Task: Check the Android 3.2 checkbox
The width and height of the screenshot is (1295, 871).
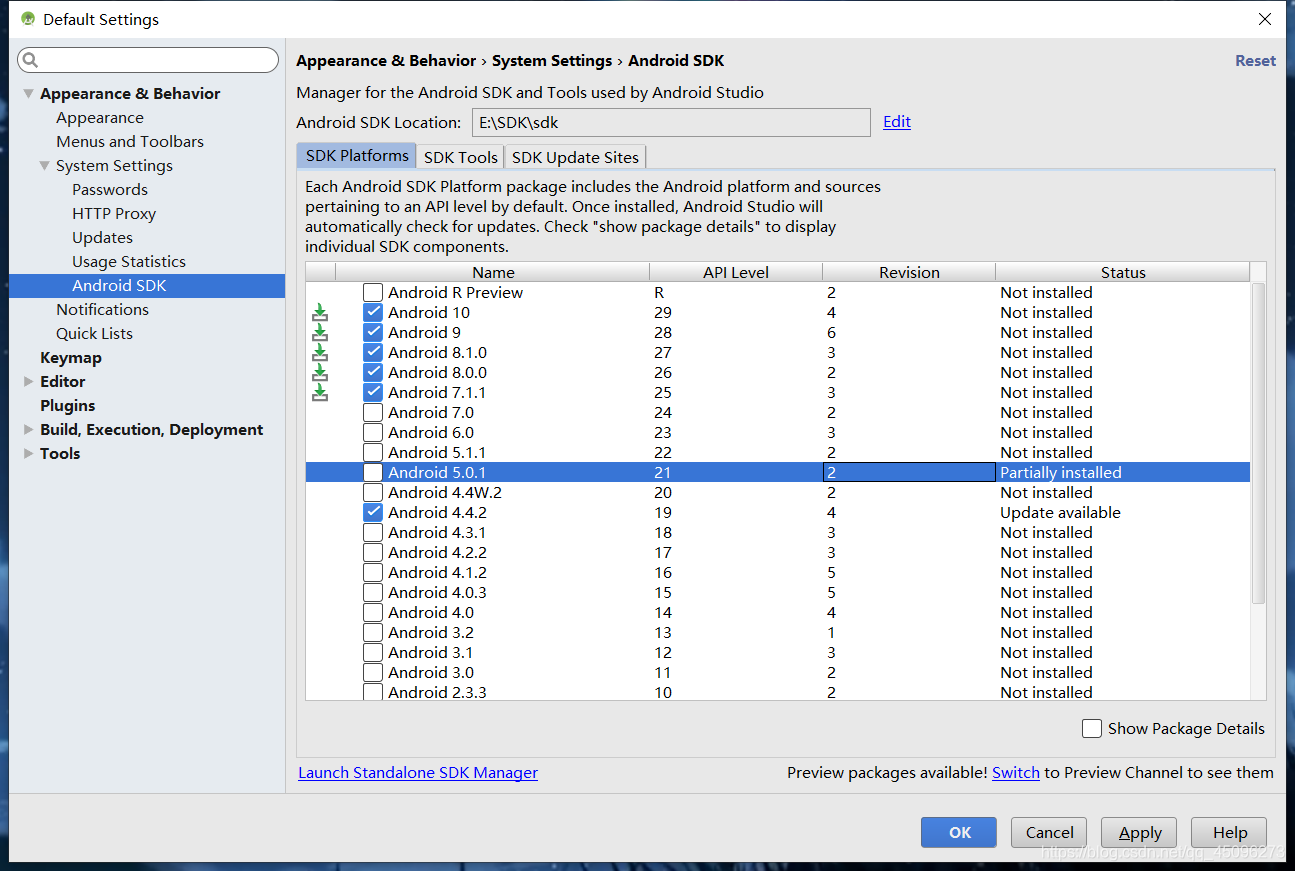Action: pyautogui.click(x=373, y=632)
